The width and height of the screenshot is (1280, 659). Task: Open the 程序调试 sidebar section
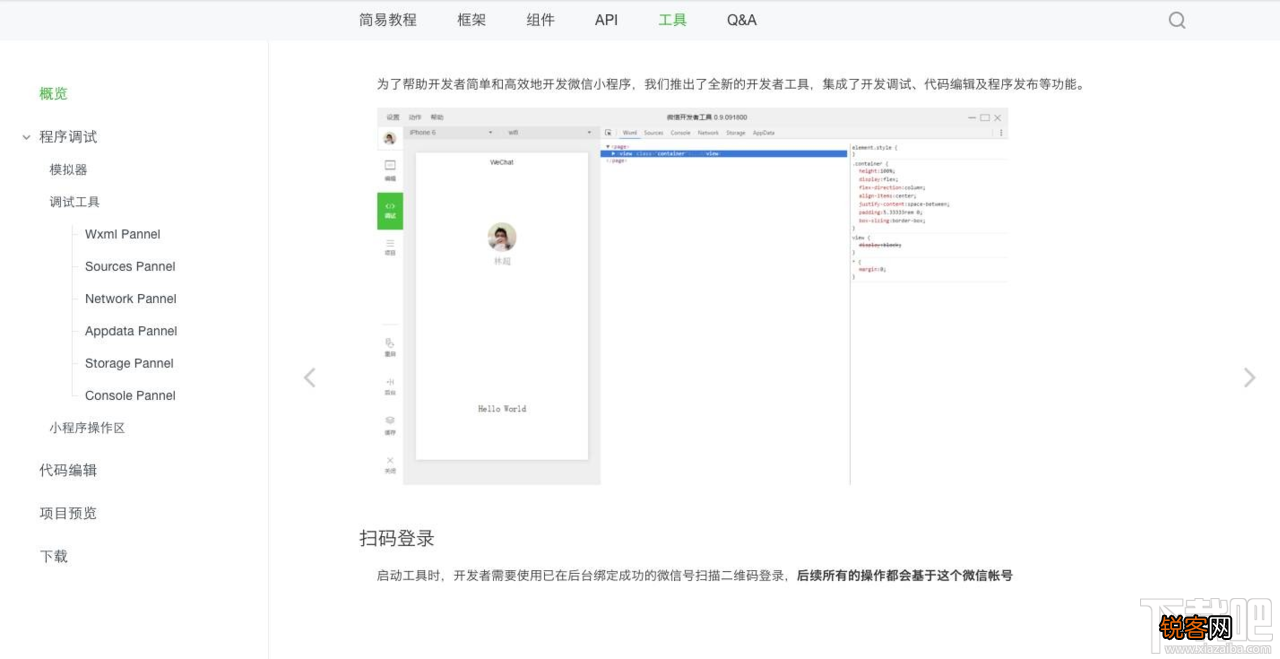(x=68, y=137)
